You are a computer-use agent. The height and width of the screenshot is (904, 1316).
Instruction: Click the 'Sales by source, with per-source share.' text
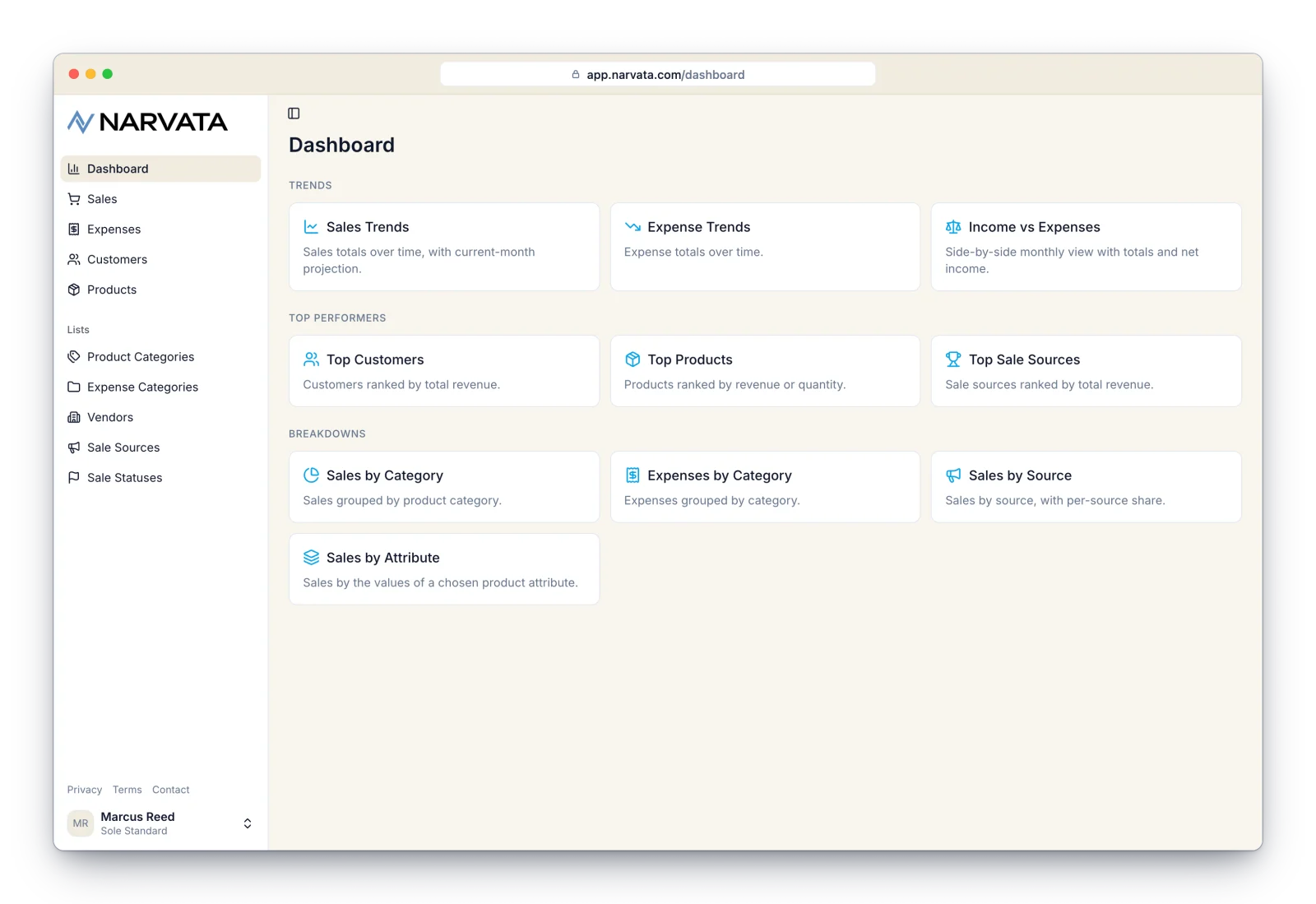point(1055,500)
